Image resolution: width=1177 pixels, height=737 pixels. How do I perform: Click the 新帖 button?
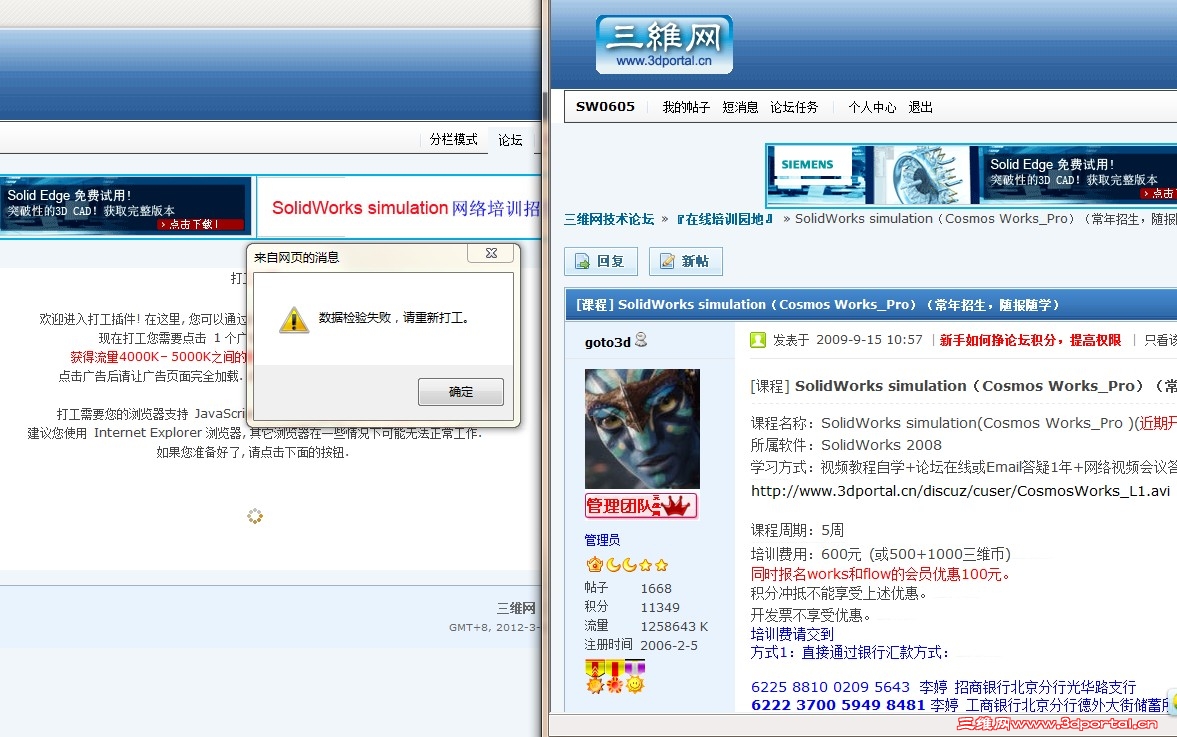685,261
